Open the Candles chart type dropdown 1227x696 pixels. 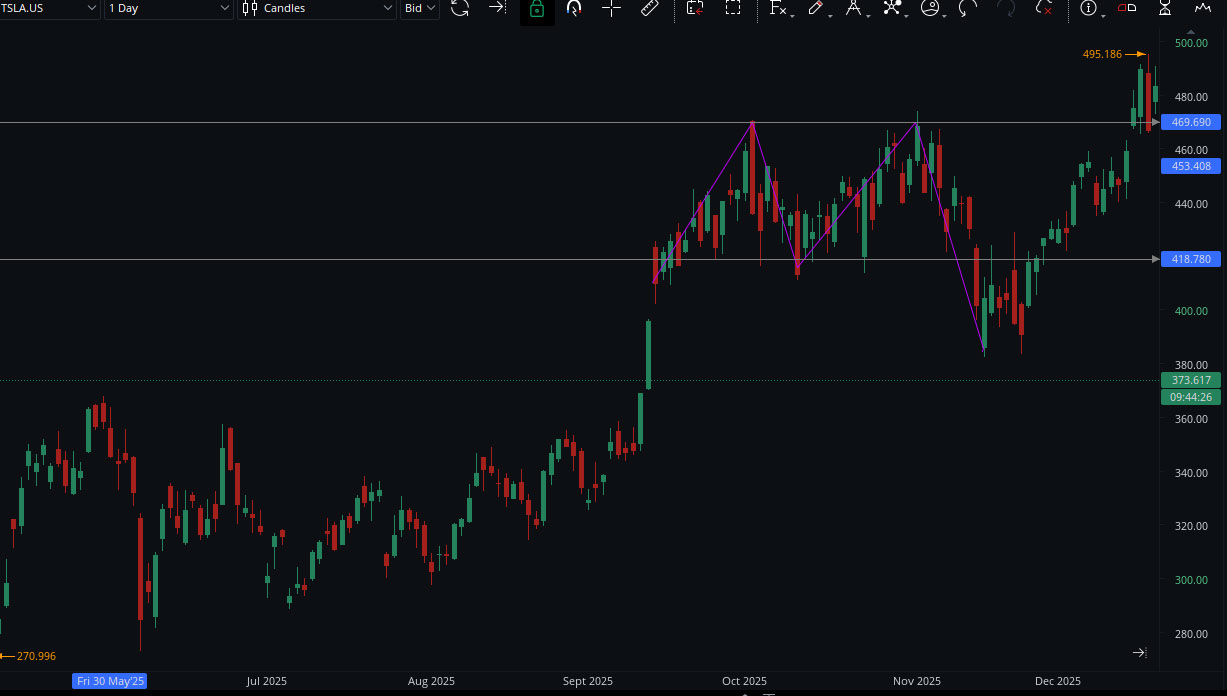pyautogui.click(x=317, y=8)
